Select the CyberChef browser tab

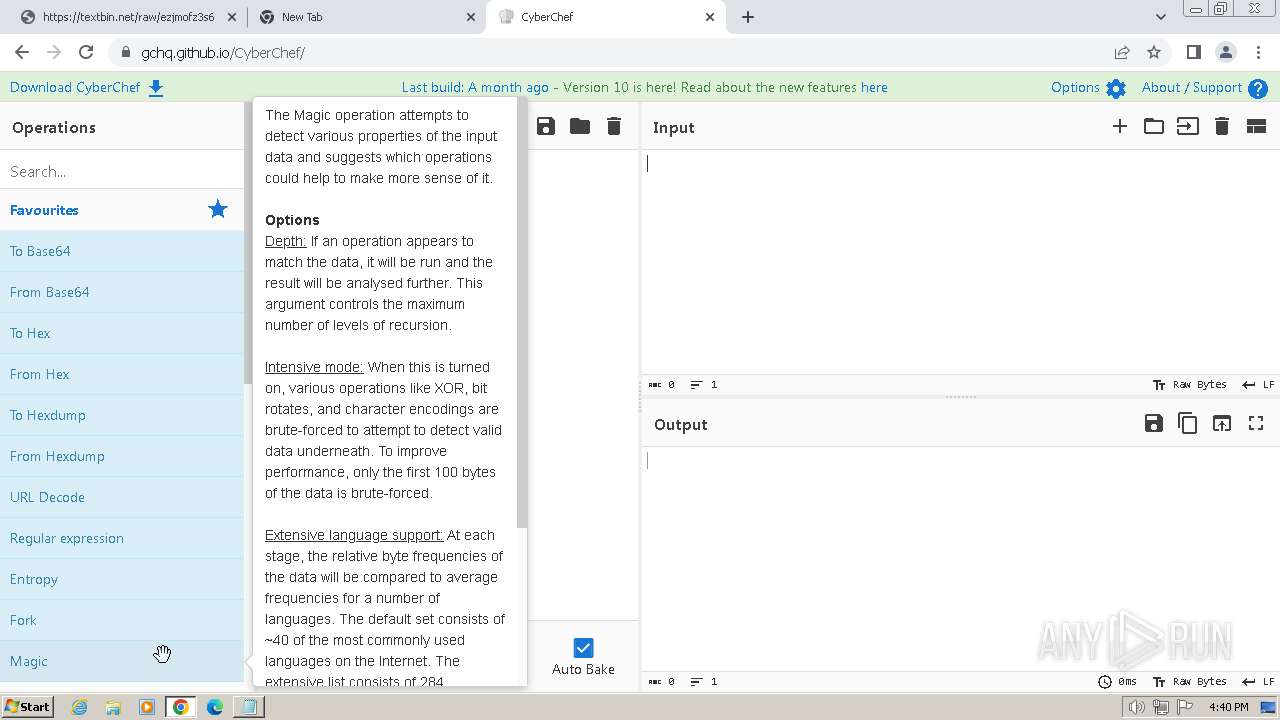(x=605, y=17)
